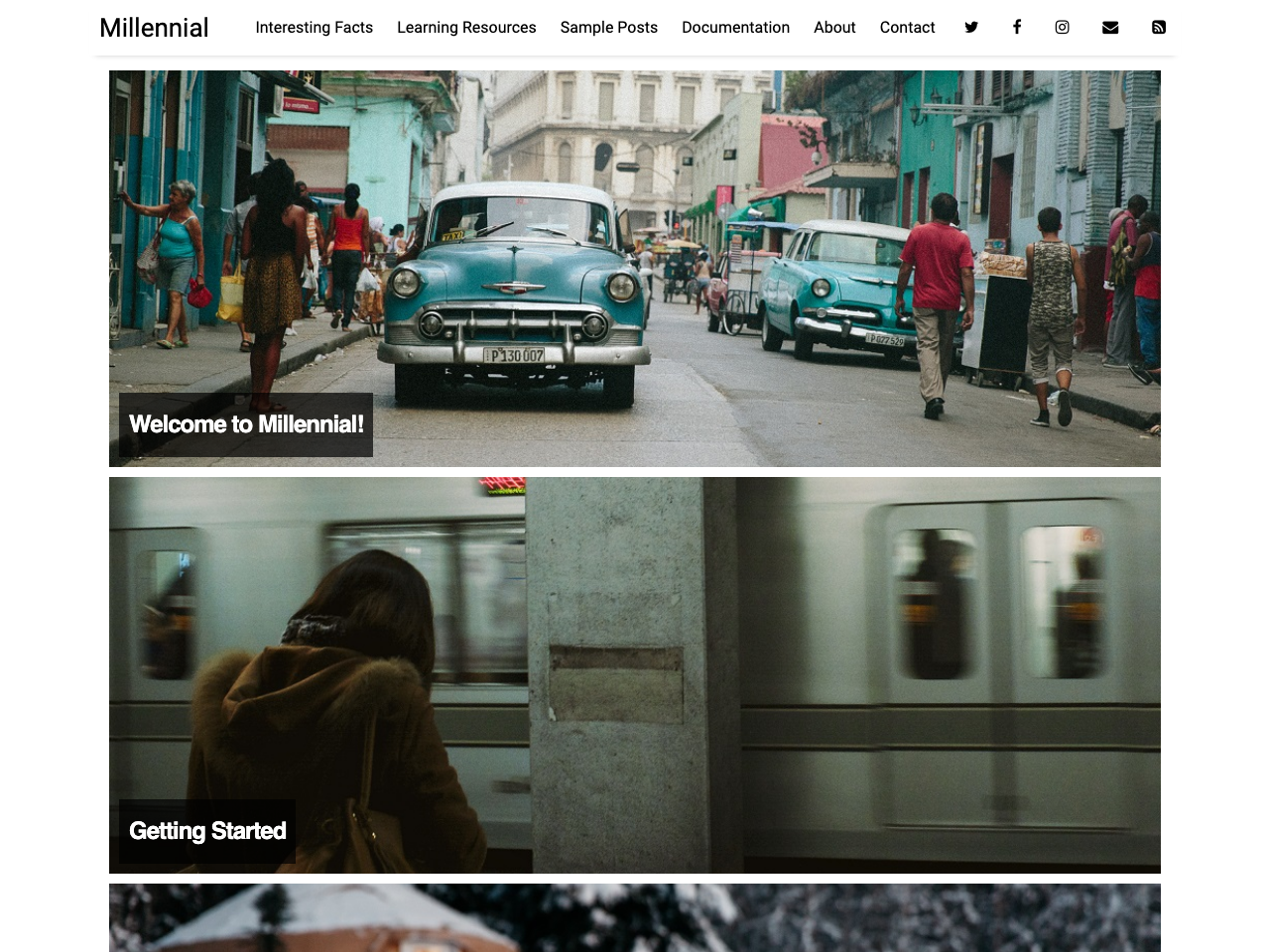Open the snowy post image at the bottom

click(635, 917)
